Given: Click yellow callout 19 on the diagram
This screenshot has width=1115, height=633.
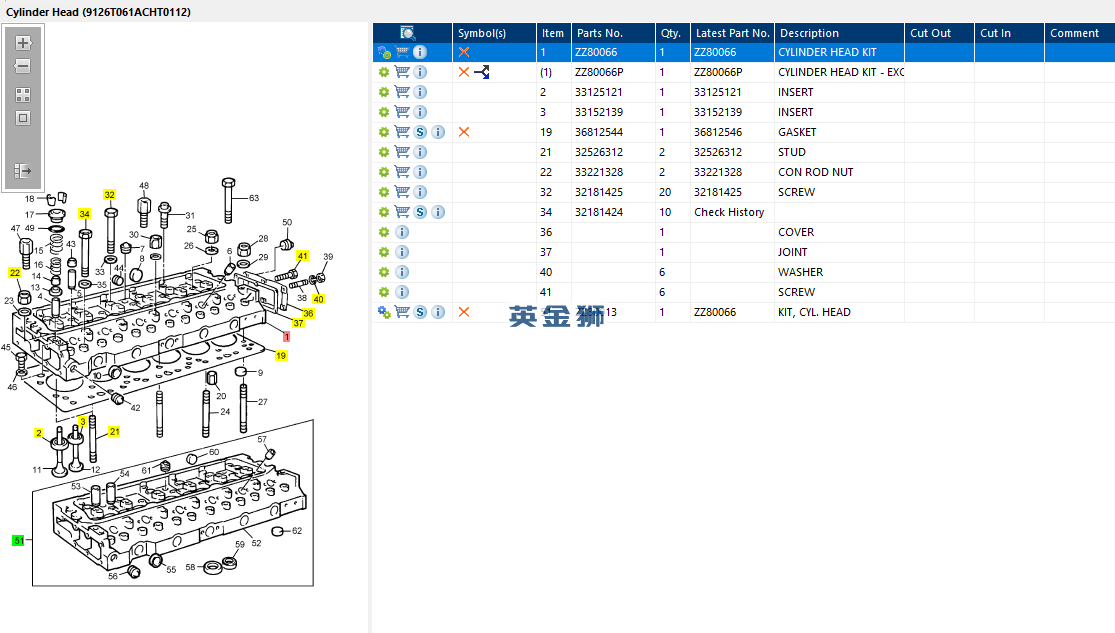Looking at the screenshot, I should (281, 355).
